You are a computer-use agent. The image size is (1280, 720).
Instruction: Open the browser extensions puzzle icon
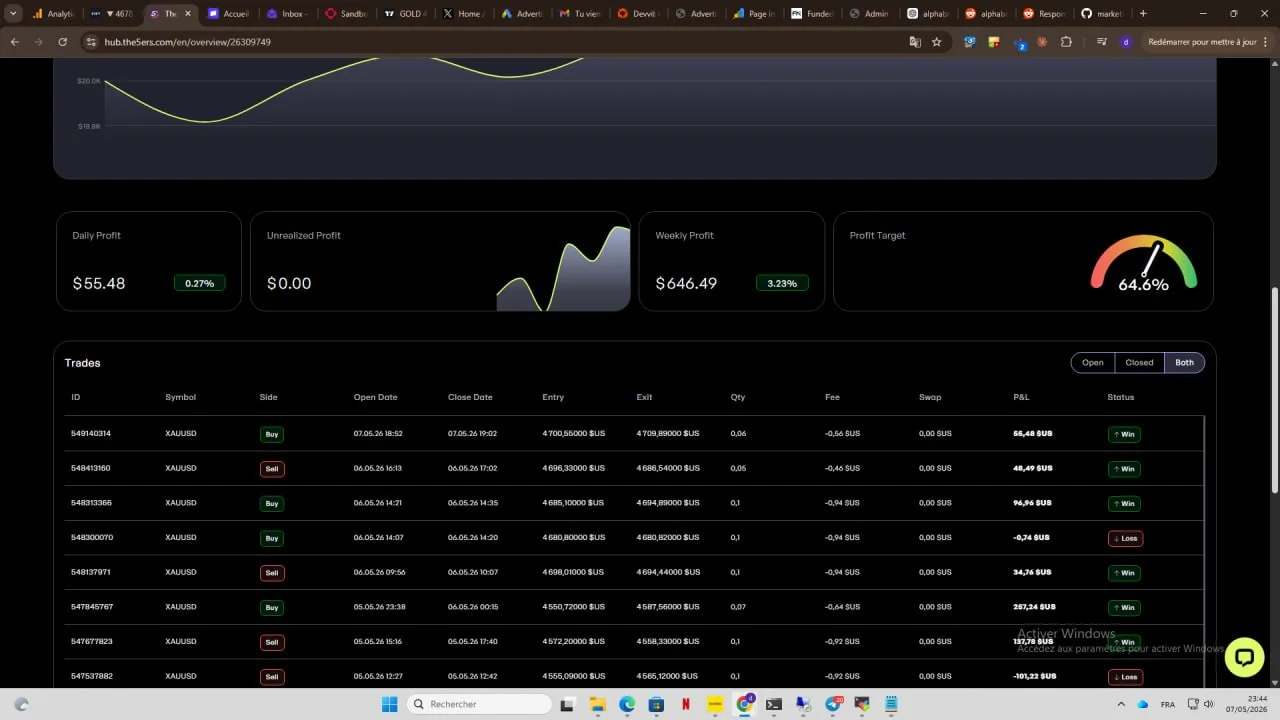tap(1066, 42)
